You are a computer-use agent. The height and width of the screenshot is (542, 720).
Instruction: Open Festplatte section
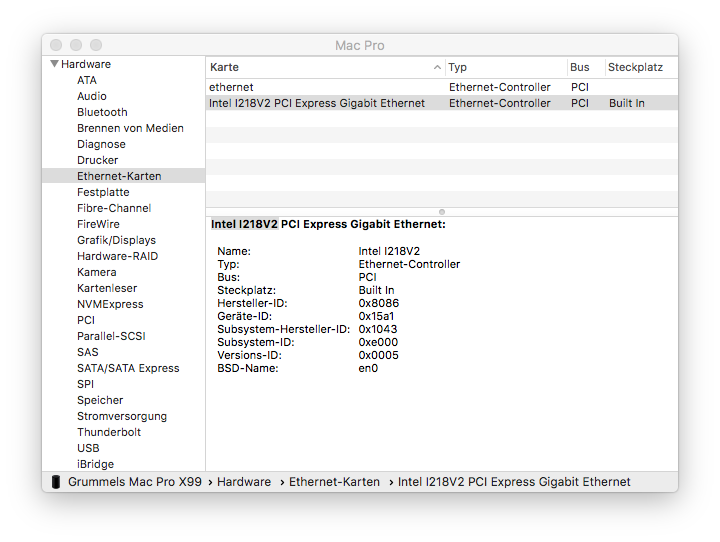click(103, 192)
